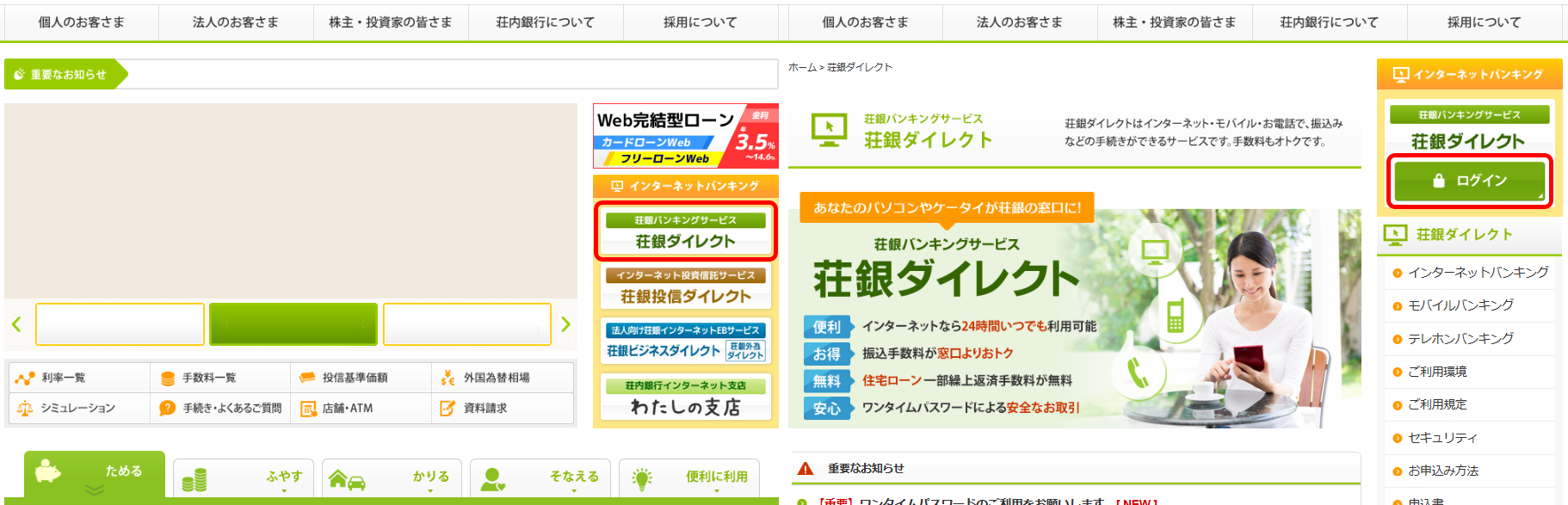Click the large carousel slide area

click(x=291, y=200)
